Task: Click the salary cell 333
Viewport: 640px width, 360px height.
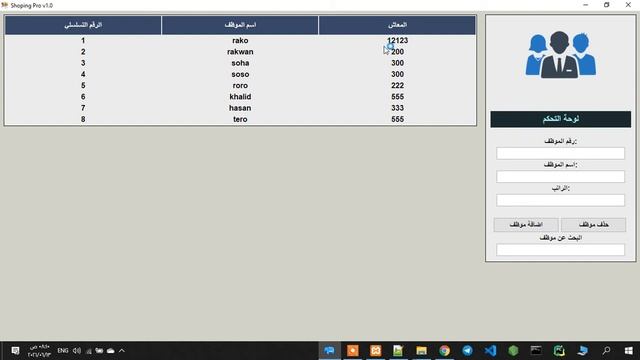Action: click(397, 108)
